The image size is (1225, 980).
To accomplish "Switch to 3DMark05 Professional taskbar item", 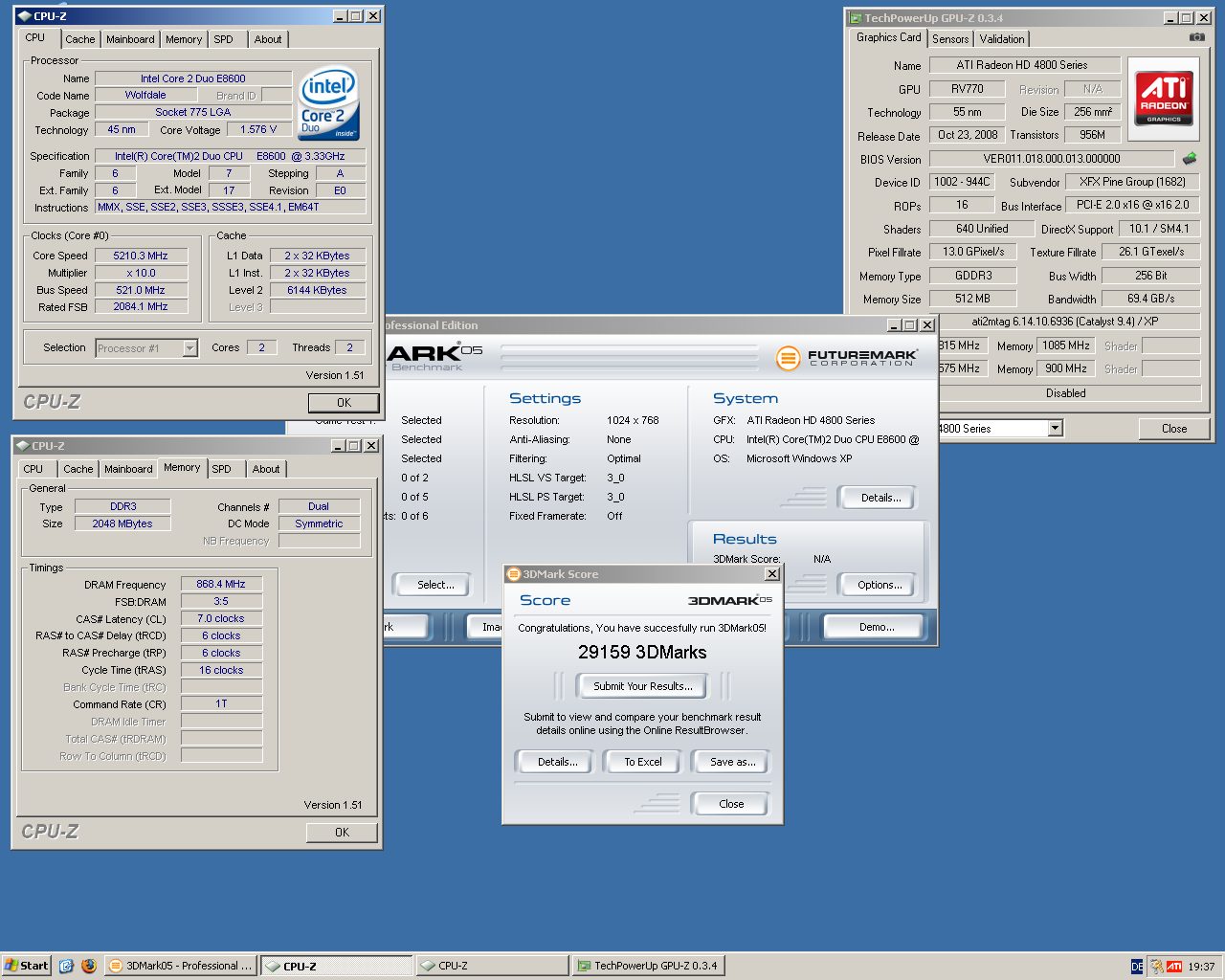I will [181, 966].
